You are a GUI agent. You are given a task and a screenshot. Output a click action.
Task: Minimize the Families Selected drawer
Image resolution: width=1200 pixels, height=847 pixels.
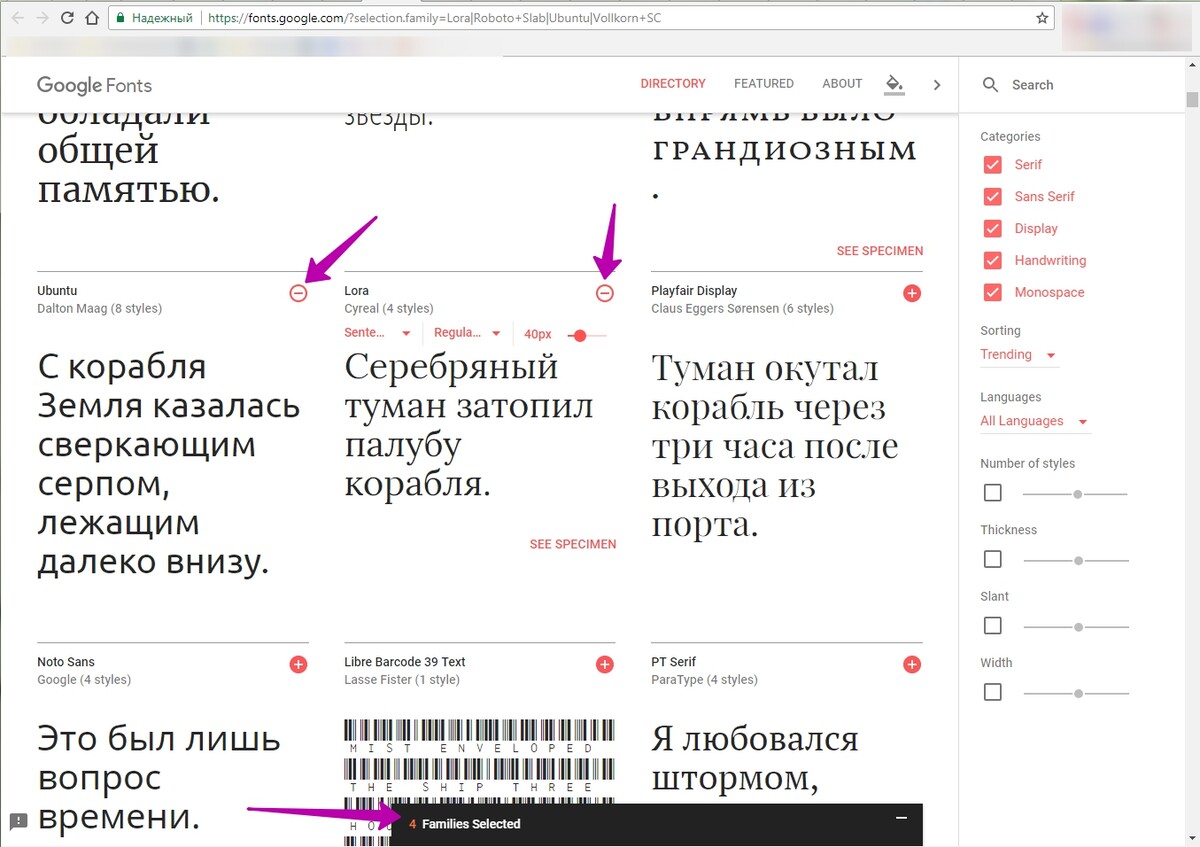pos(901,819)
